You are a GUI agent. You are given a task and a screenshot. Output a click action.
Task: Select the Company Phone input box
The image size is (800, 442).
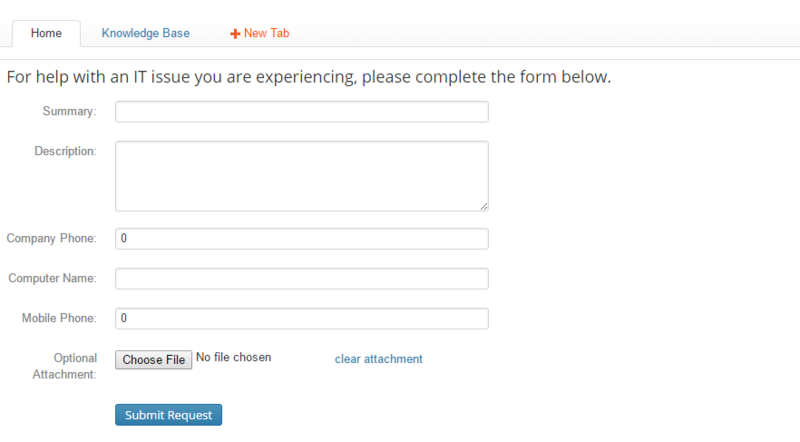(301, 238)
